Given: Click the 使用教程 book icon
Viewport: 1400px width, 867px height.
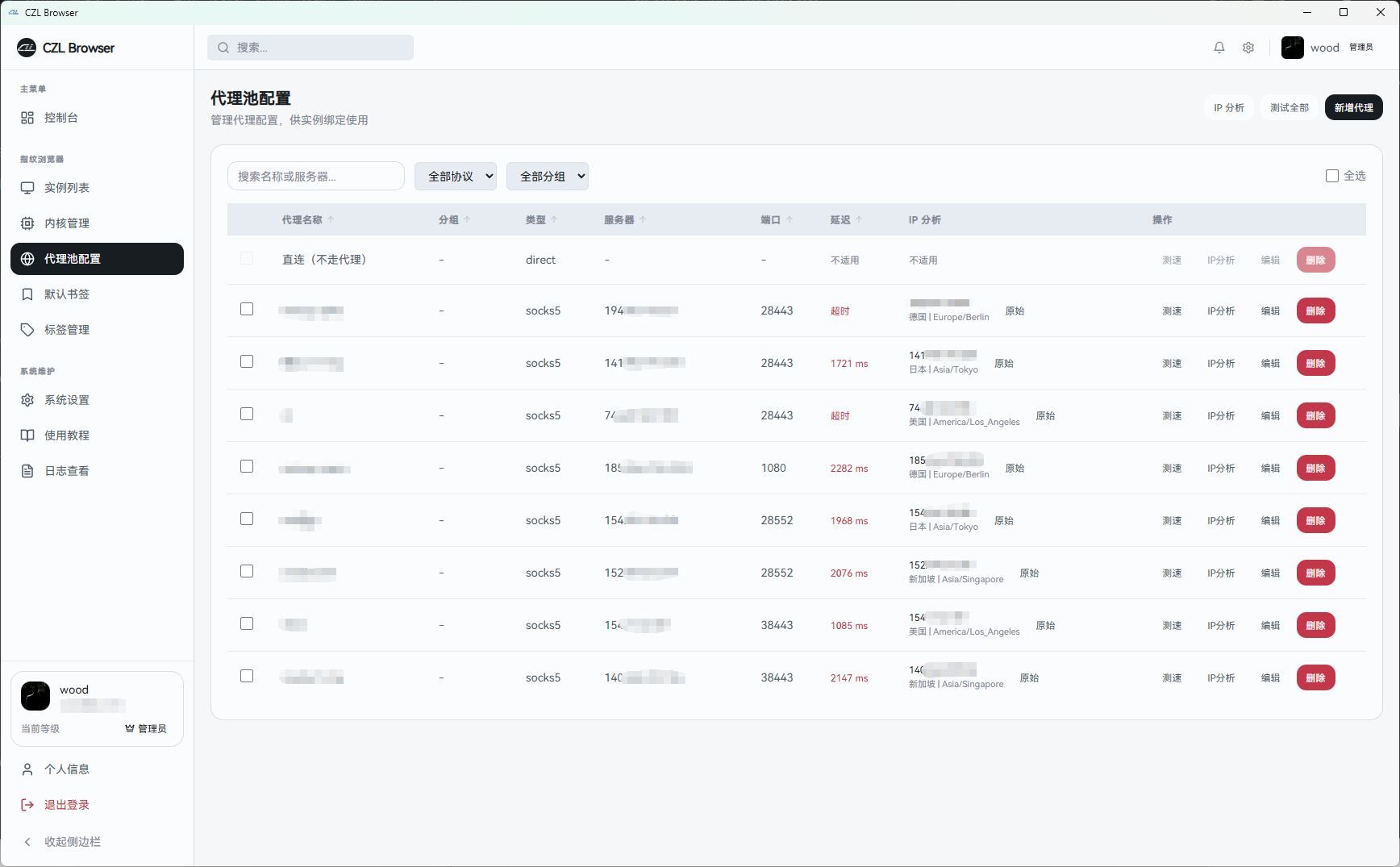Looking at the screenshot, I should tap(27, 436).
